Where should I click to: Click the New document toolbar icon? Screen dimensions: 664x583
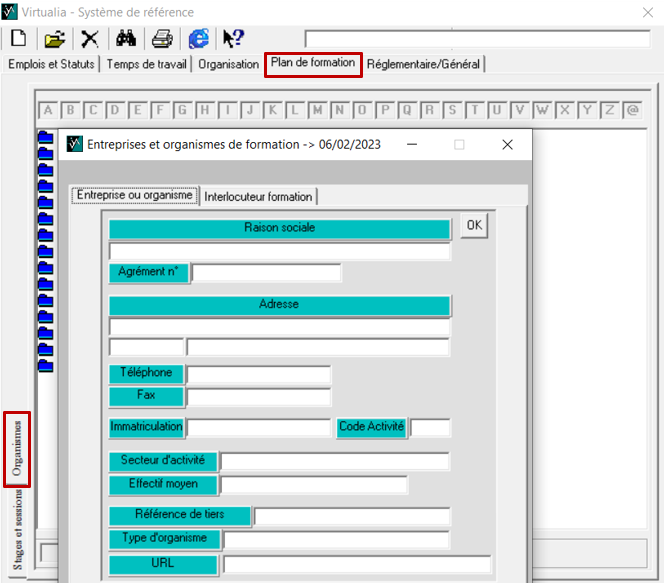[x=18, y=39]
